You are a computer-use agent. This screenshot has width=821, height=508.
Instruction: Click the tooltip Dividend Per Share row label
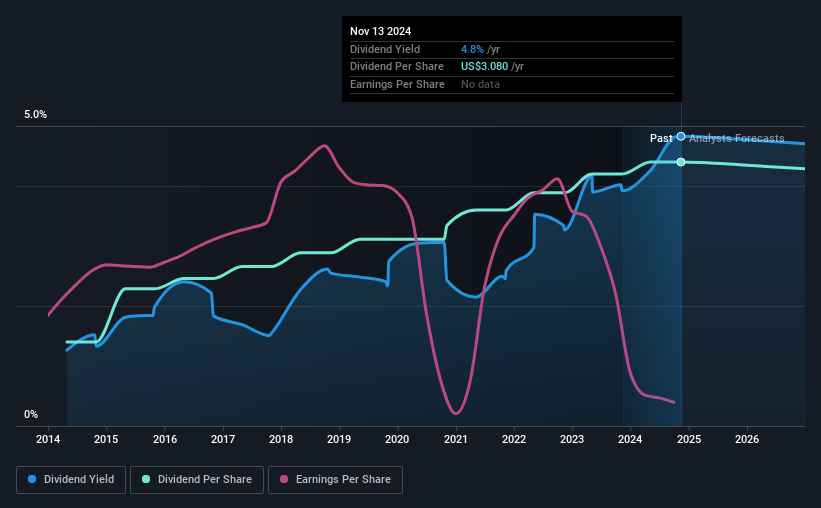pos(397,67)
